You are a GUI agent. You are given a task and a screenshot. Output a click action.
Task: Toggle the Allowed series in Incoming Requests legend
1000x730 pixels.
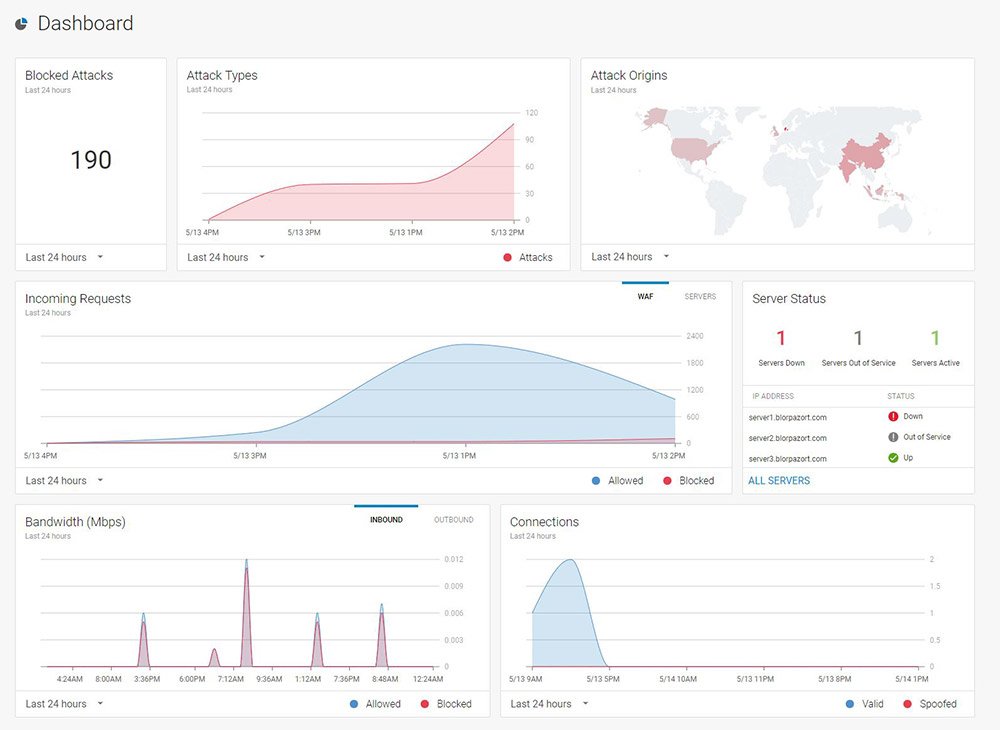click(617, 481)
